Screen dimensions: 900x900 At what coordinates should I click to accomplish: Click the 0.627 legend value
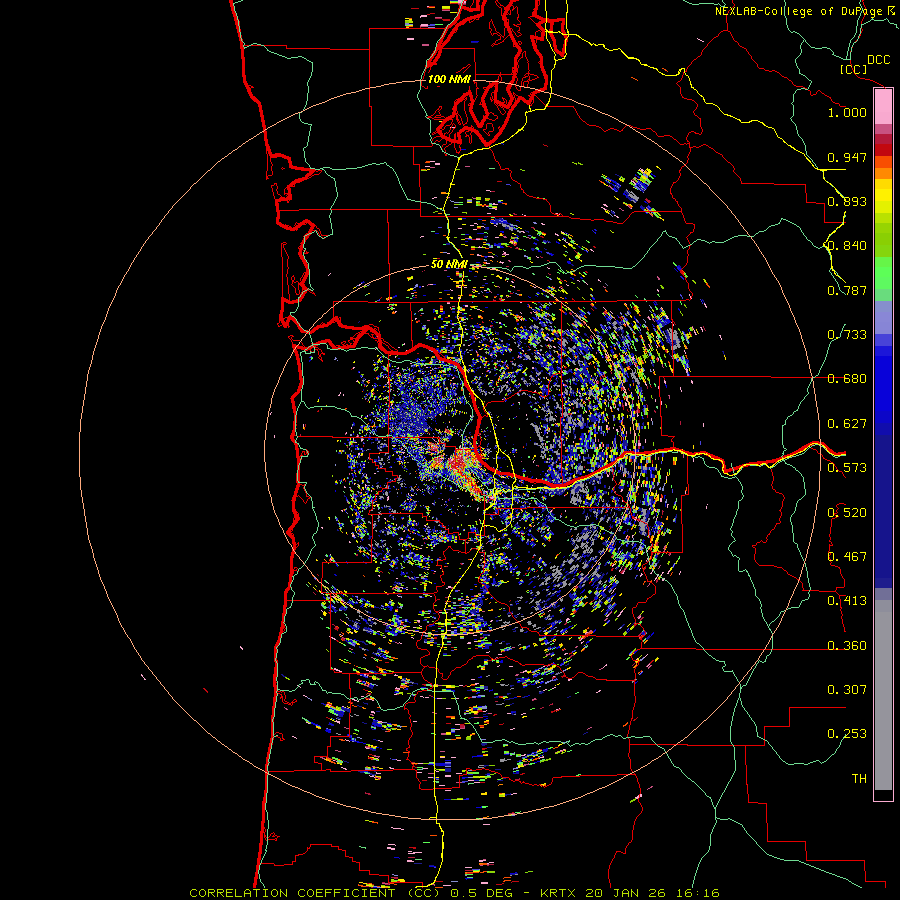click(847, 424)
